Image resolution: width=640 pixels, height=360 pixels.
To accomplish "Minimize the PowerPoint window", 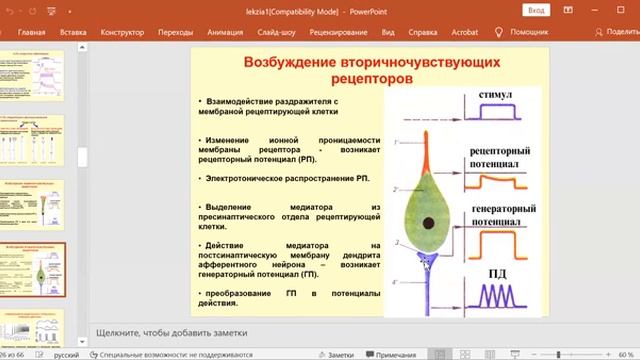I will tap(595, 10).
